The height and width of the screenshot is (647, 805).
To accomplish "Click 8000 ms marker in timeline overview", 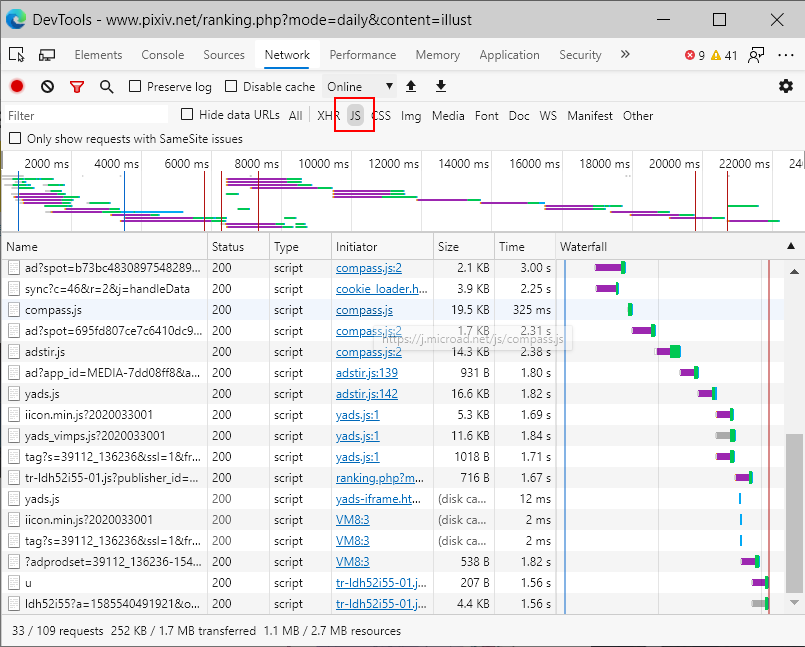I will click(256, 164).
